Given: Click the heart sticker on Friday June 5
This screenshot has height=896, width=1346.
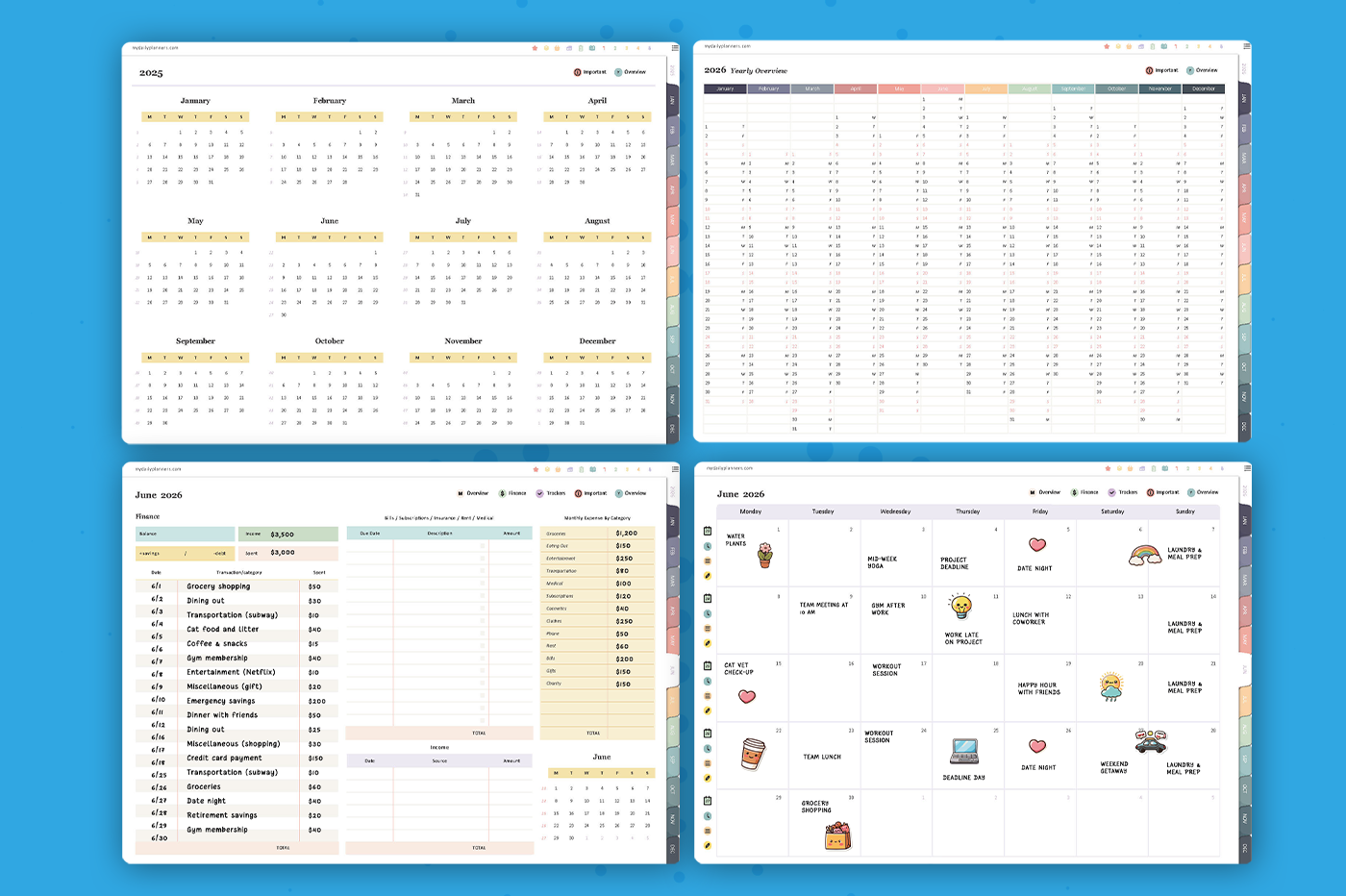Looking at the screenshot, I should pos(1037,545).
